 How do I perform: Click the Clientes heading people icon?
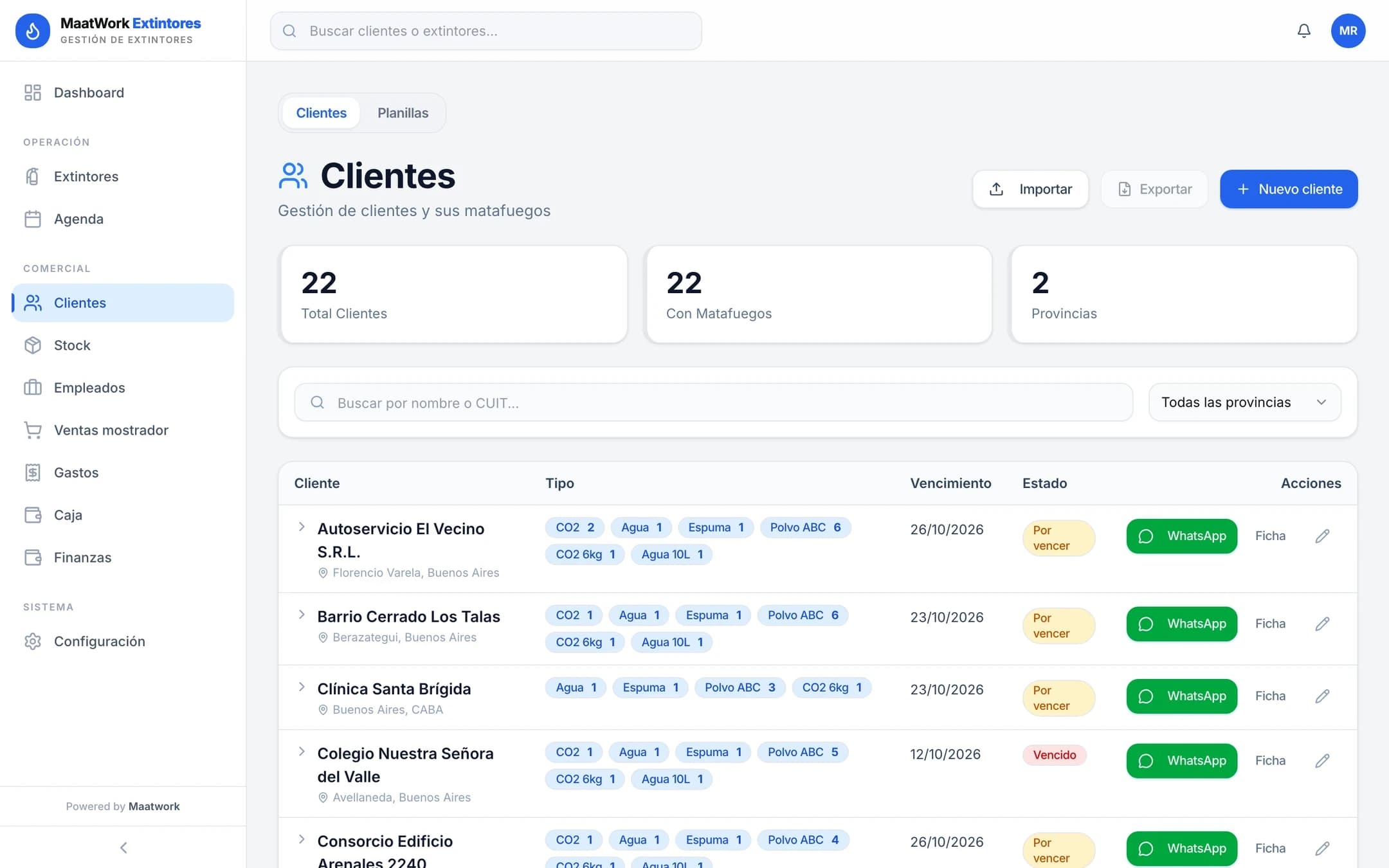[x=293, y=176]
